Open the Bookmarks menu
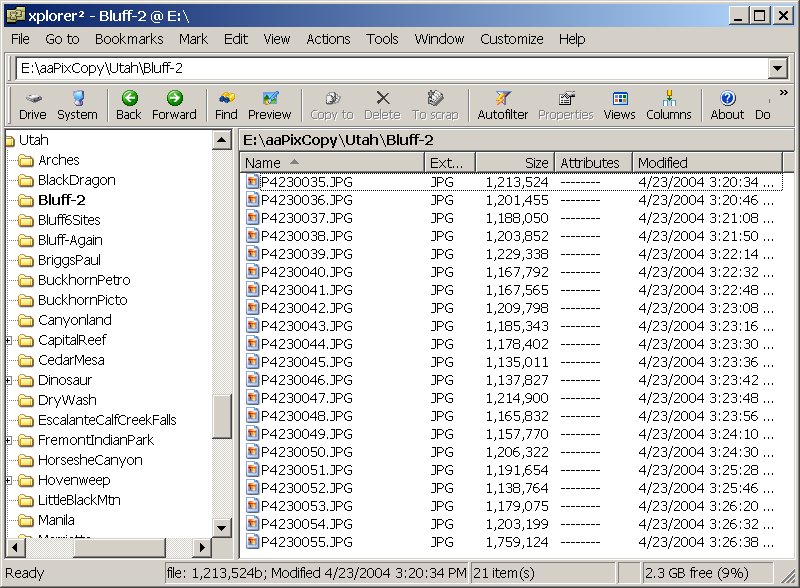The image size is (800, 588). click(x=129, y=39)
